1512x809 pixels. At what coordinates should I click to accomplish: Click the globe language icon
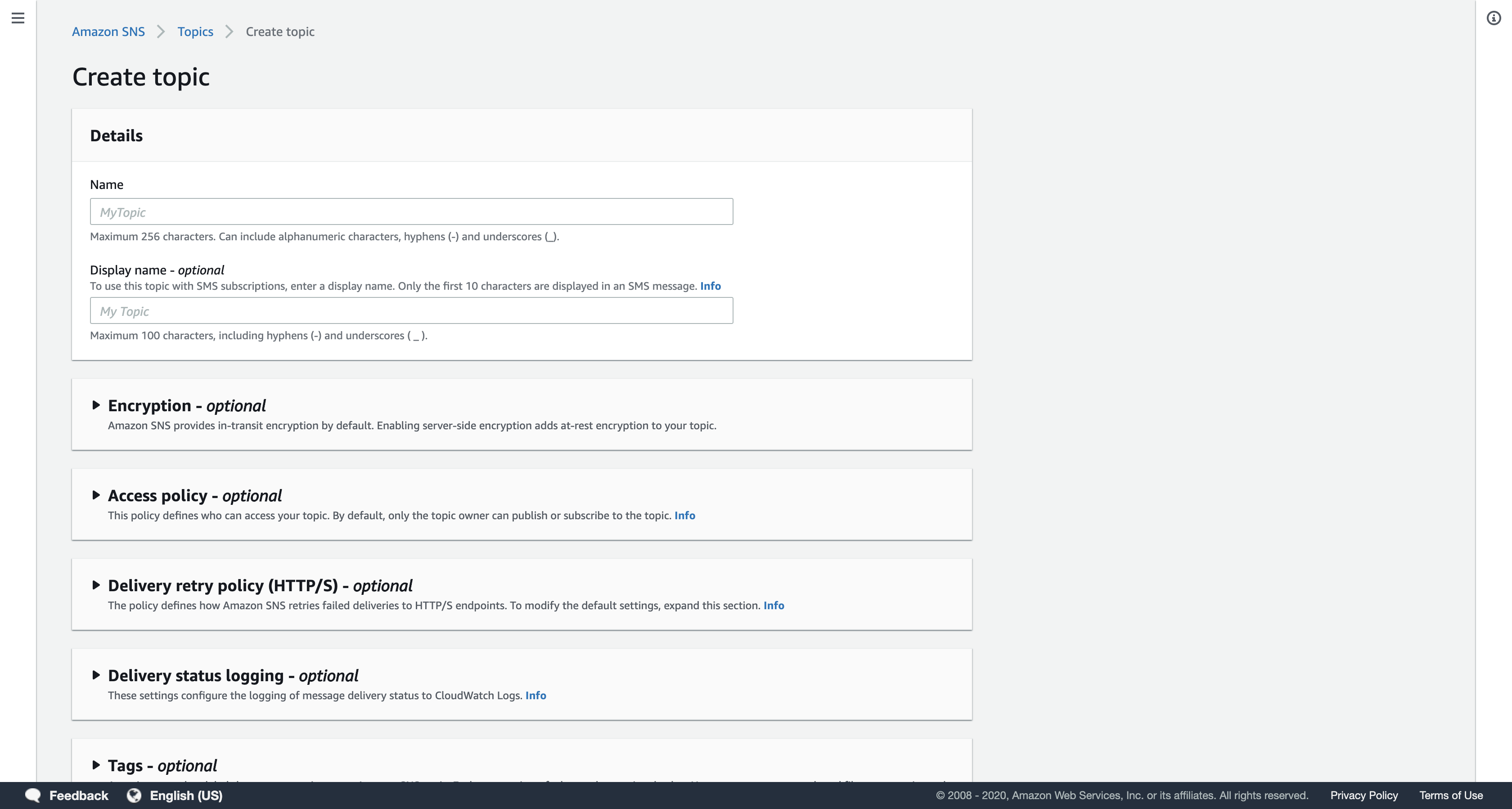coord(135,796)
